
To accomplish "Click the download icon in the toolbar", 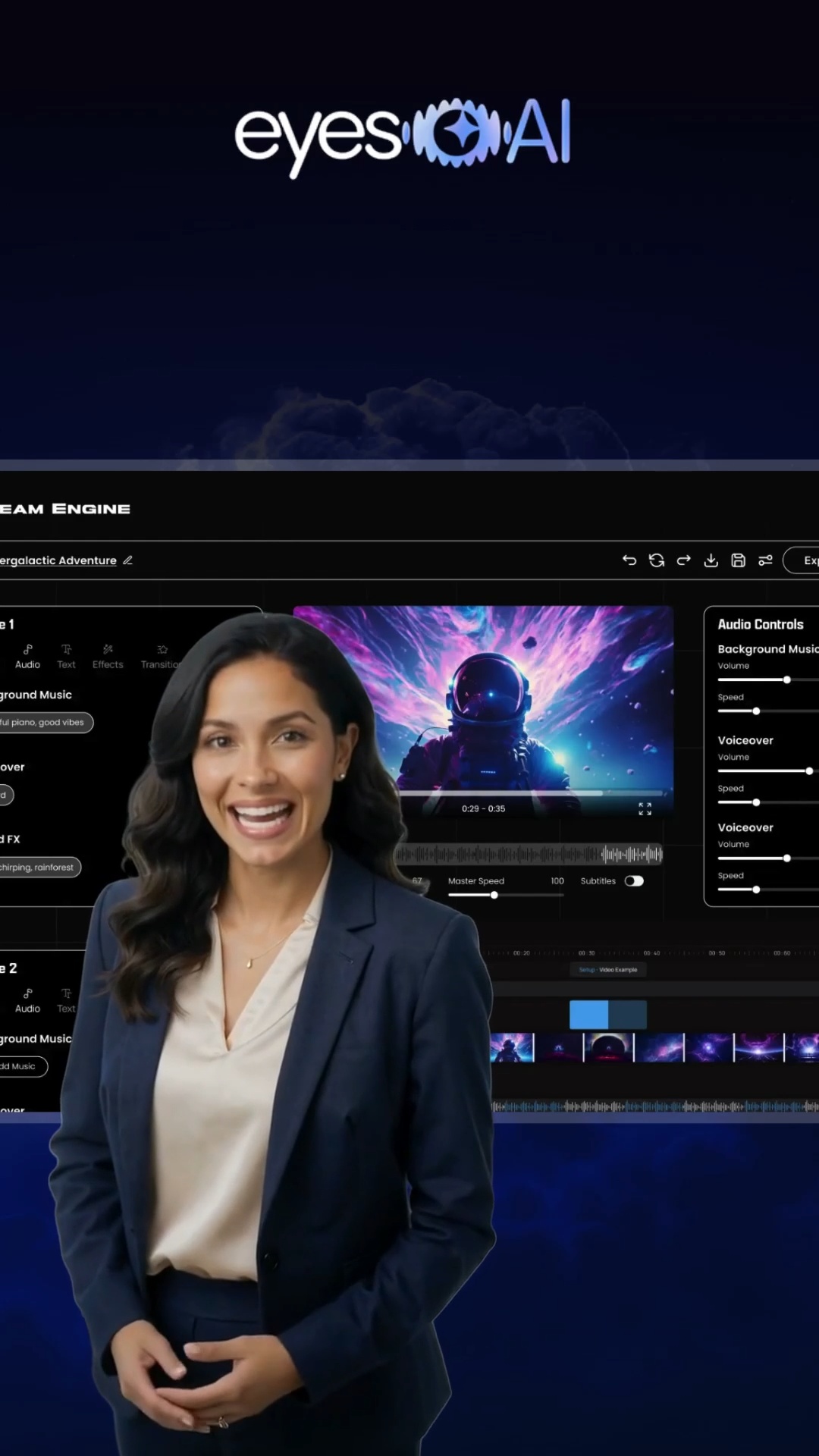I will (x=711, y=560).
